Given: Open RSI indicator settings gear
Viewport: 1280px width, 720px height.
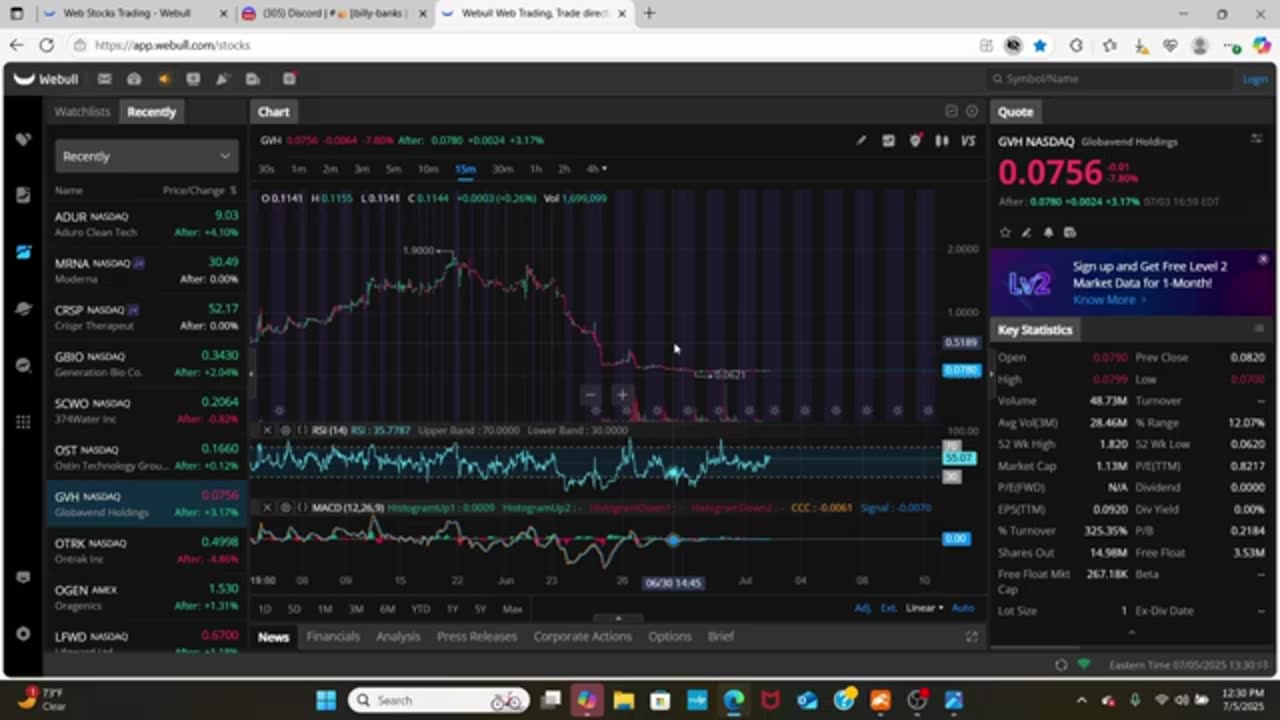Looking at the screenshot, I should [x=285, y=430].
